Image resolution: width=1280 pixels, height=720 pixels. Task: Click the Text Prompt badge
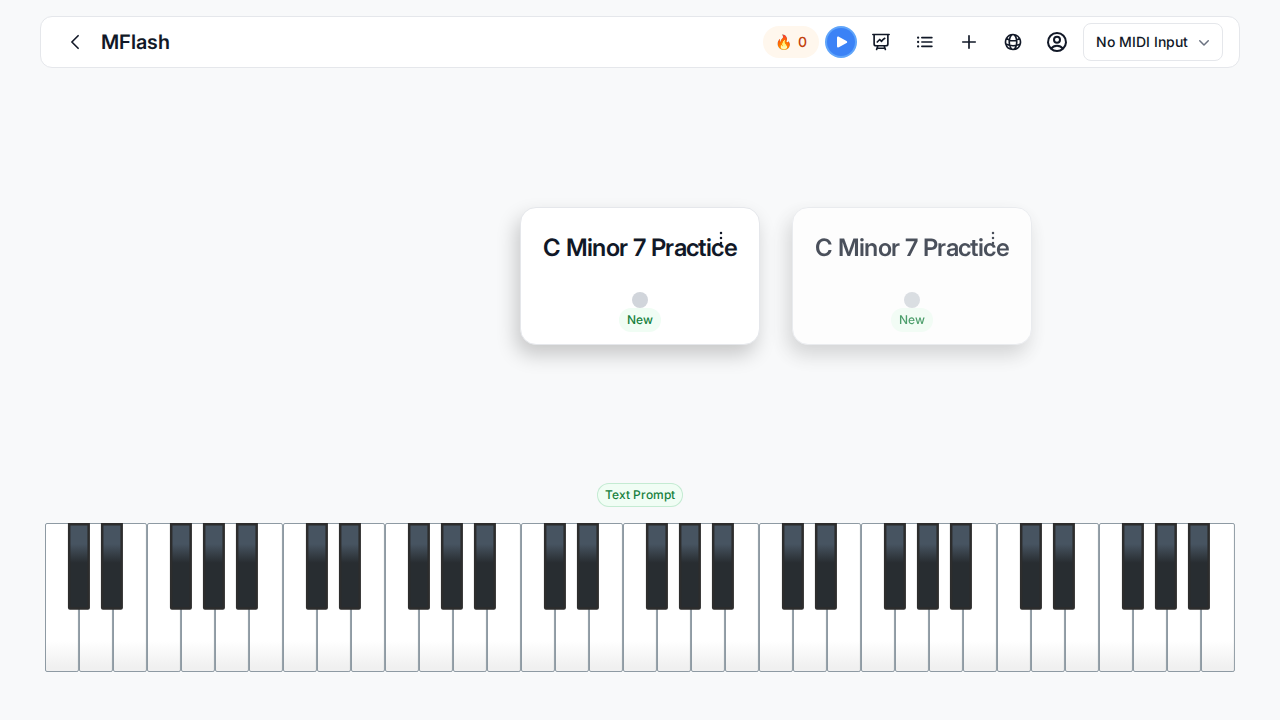640,495
